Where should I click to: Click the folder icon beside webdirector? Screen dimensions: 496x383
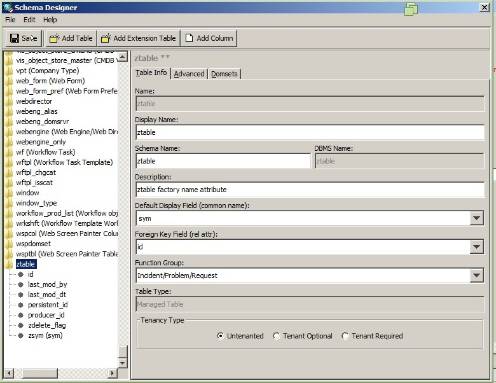coord(9,101)
